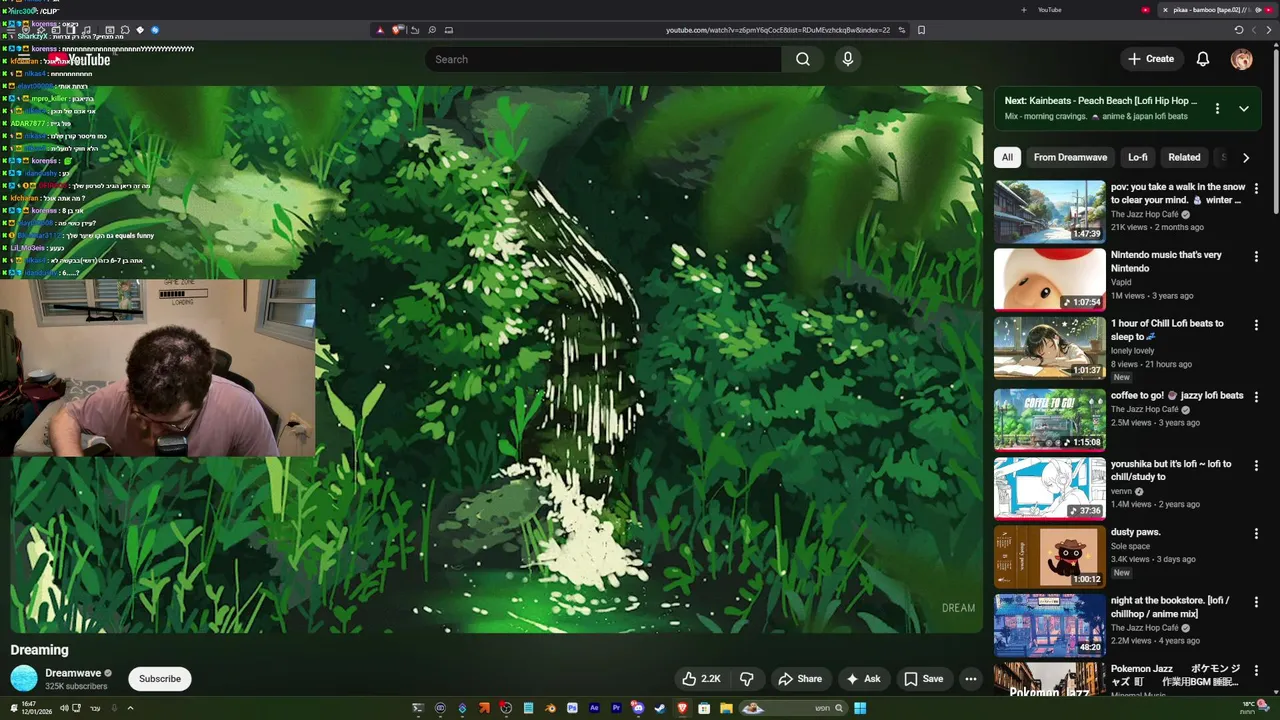Open the Dreamwave channel name link
1280x720 pixels.
tap(73, 673)
